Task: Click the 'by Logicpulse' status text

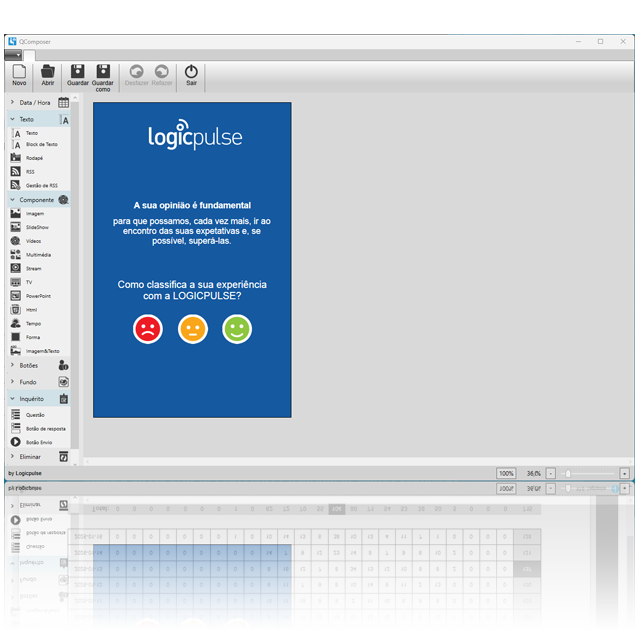Action: point(25,473)
